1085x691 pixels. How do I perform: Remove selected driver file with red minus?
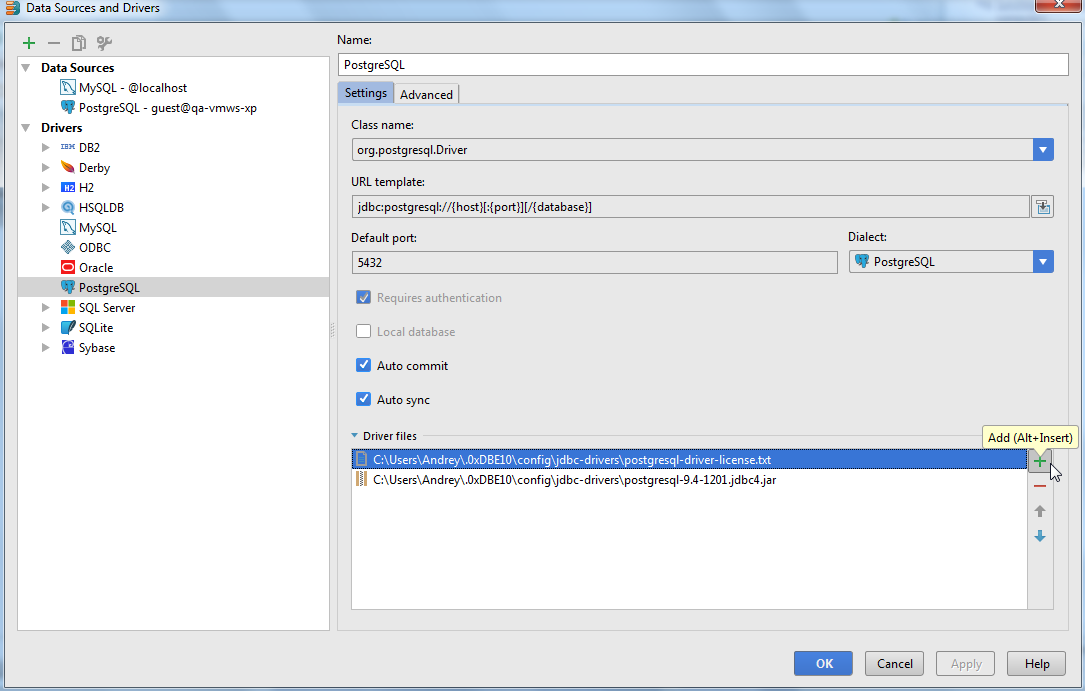[1040, 486]
